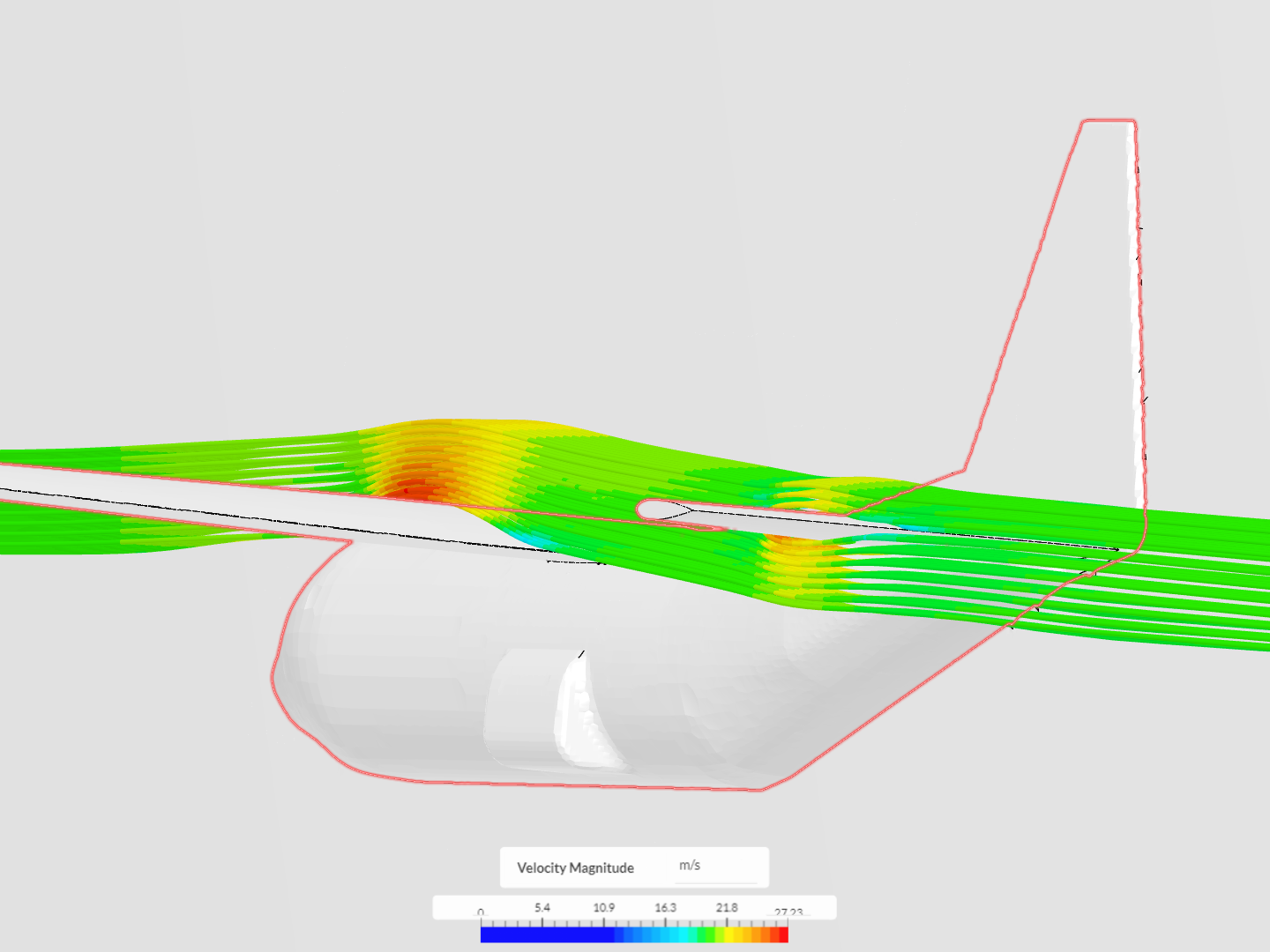Select the legend minimum value 0
This screenshot has height=952, width=1270.
click(481, 913)
